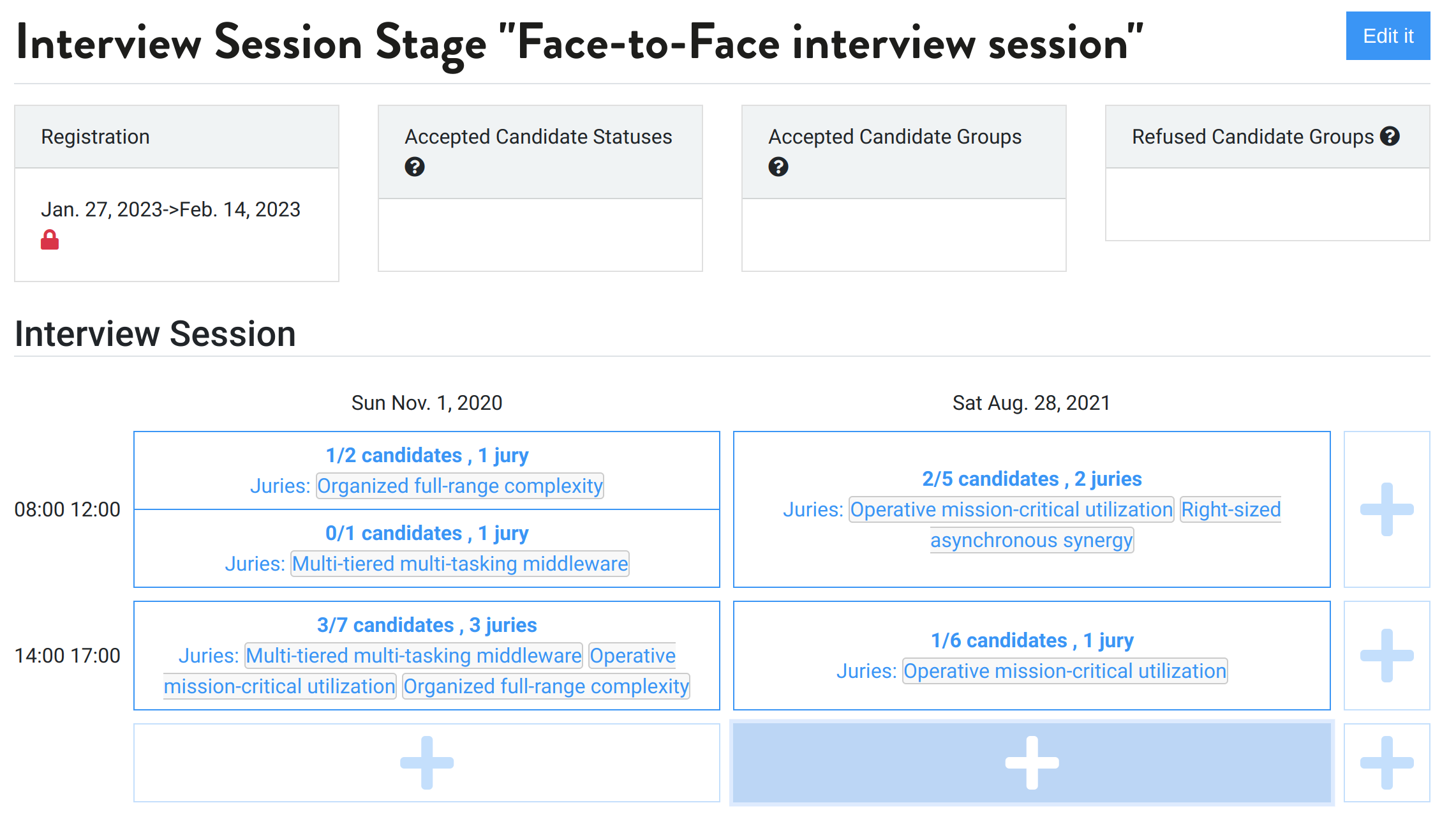The width and height of the screenshot is (1456, 826).
Task: Click Organized full-range complexity jury in 3/7 session
Action: point(546,687)
